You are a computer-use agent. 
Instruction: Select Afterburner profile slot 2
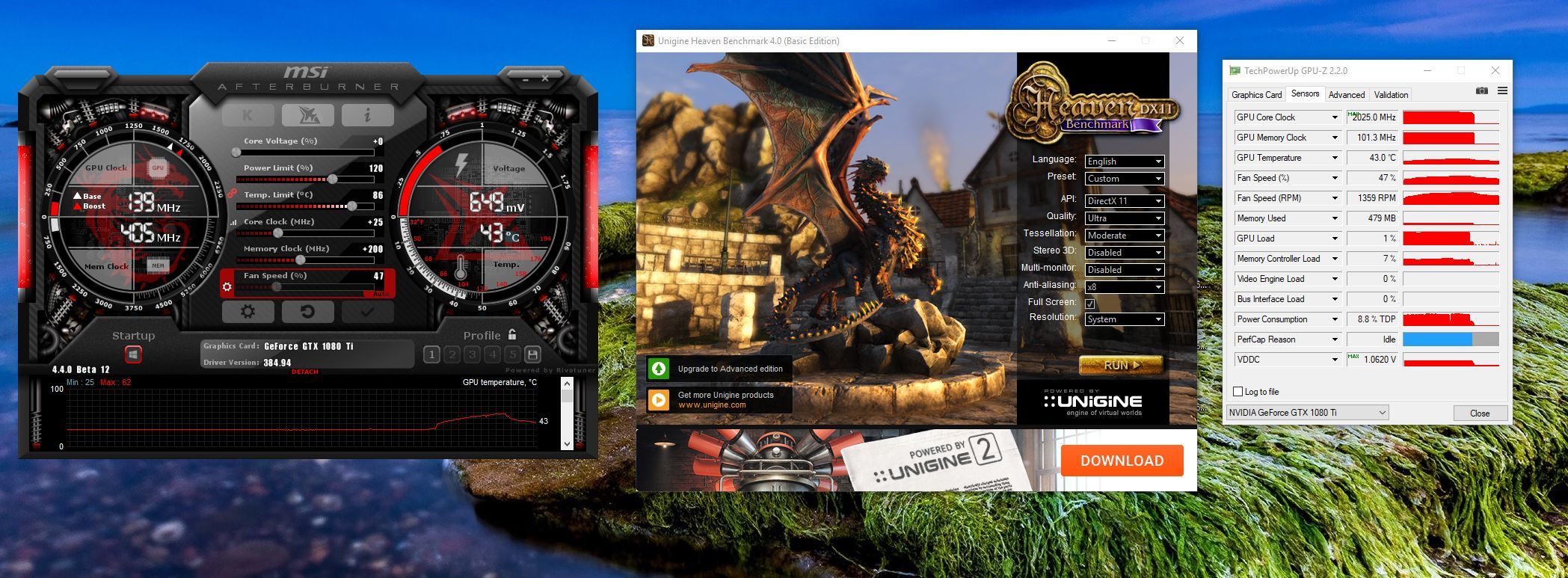click(452, 354)
